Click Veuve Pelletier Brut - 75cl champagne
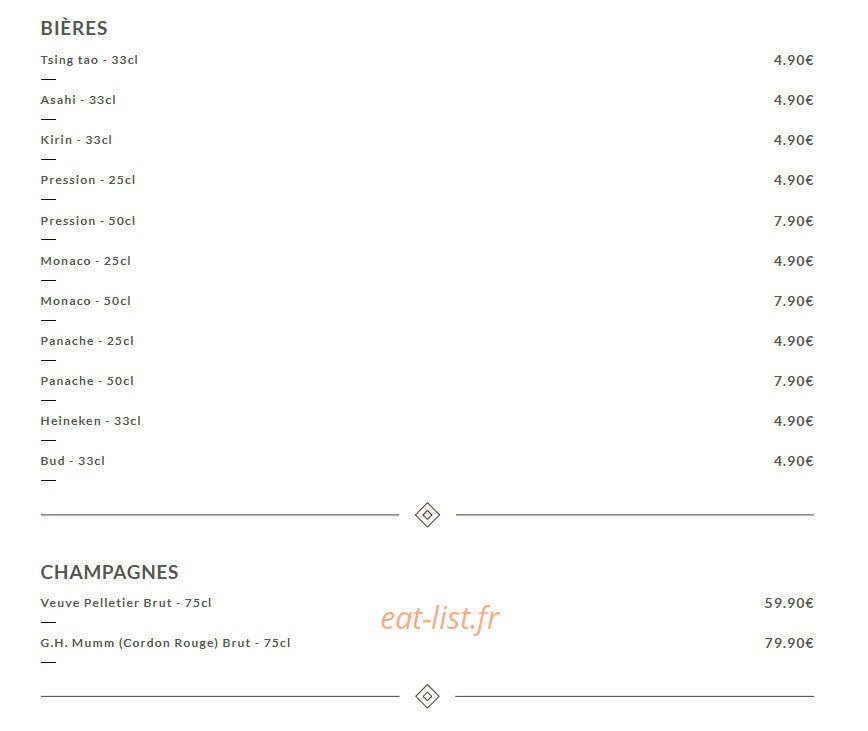 coord(126,603)
